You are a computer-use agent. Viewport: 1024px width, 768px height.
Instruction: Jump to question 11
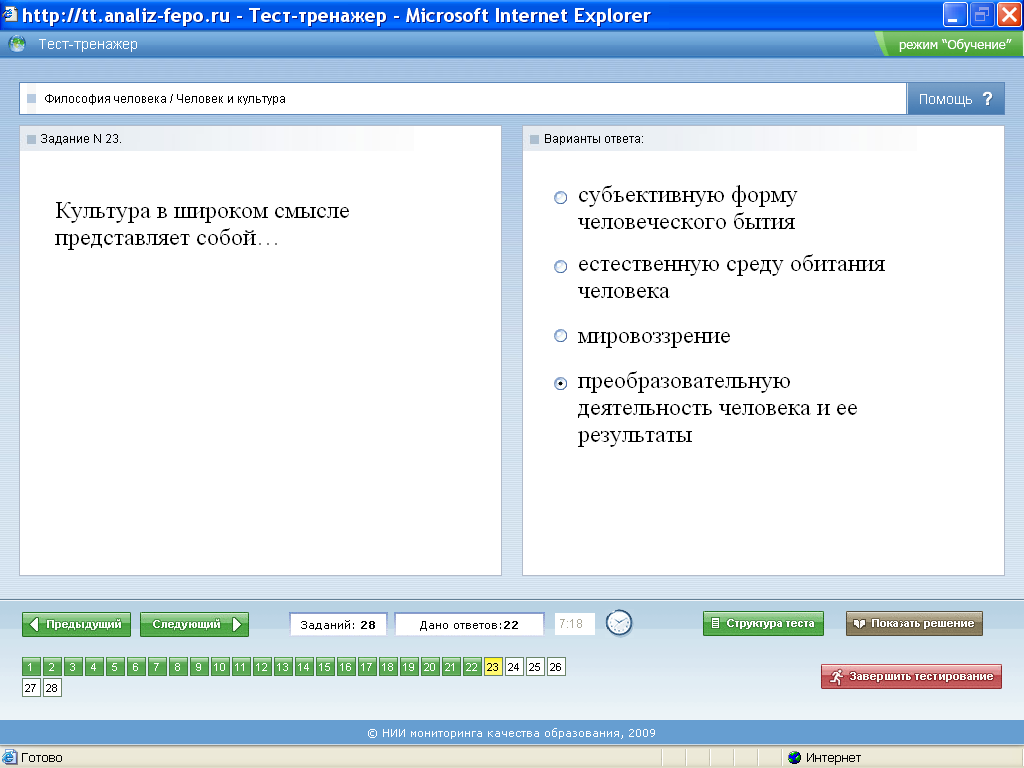click(240, 667)
